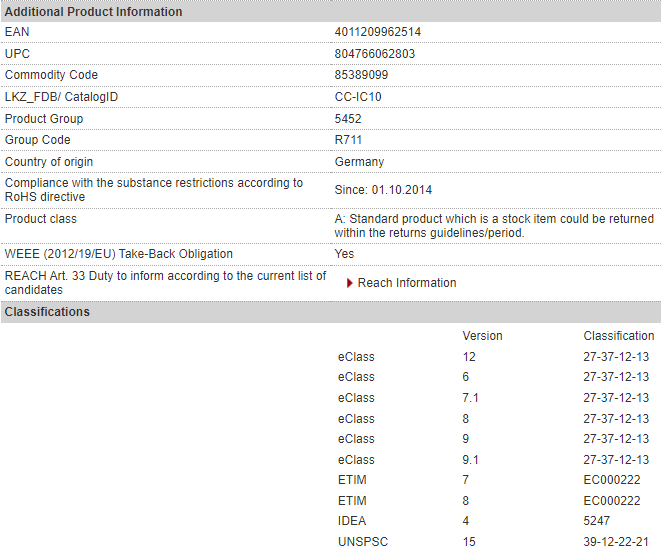
Task: Select the UNSPSC classification 39-12-22-21
Action: point(616,542)
